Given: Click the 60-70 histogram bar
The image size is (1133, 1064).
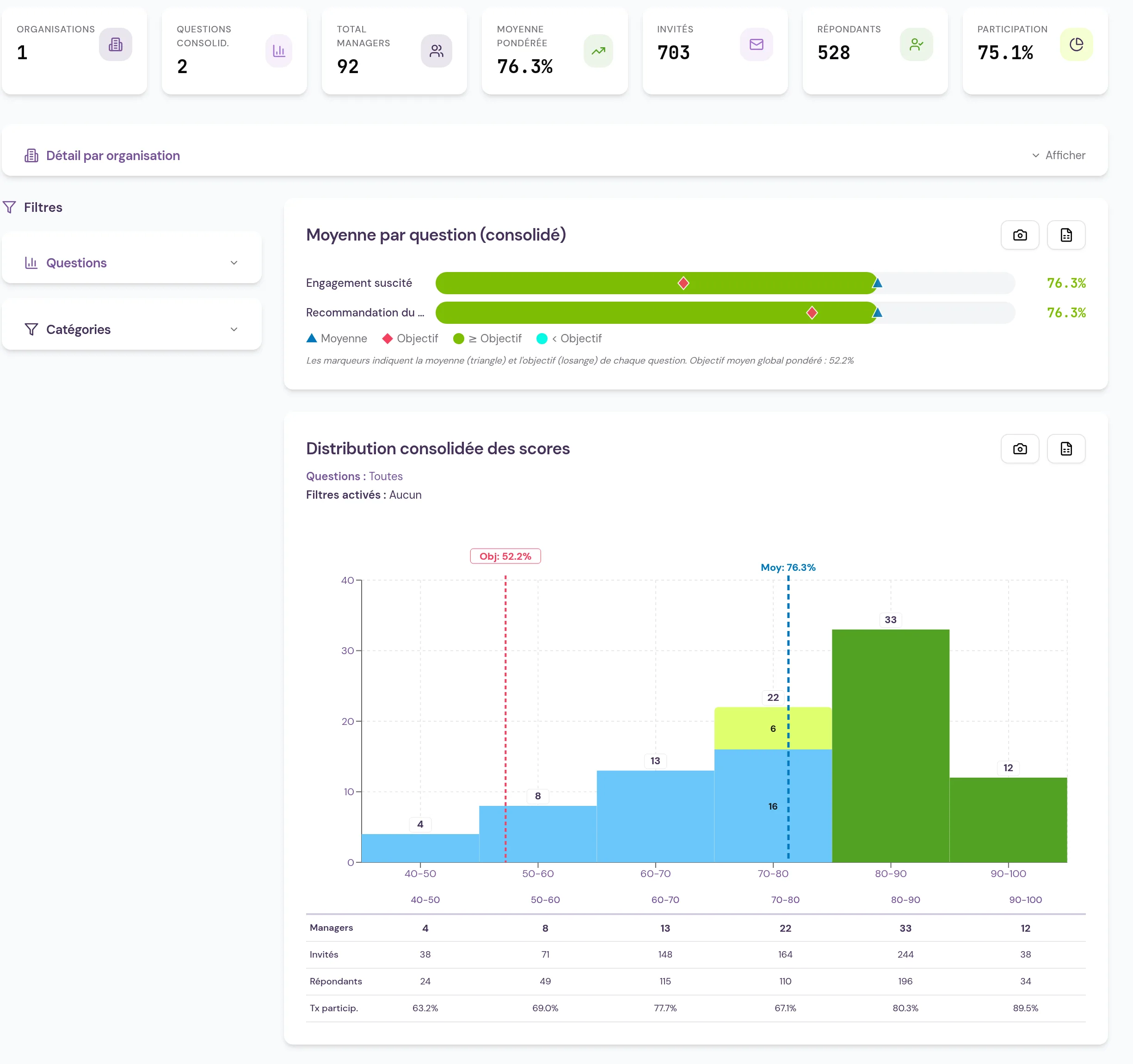Looking at the screenshot, I should click(655, 817).
